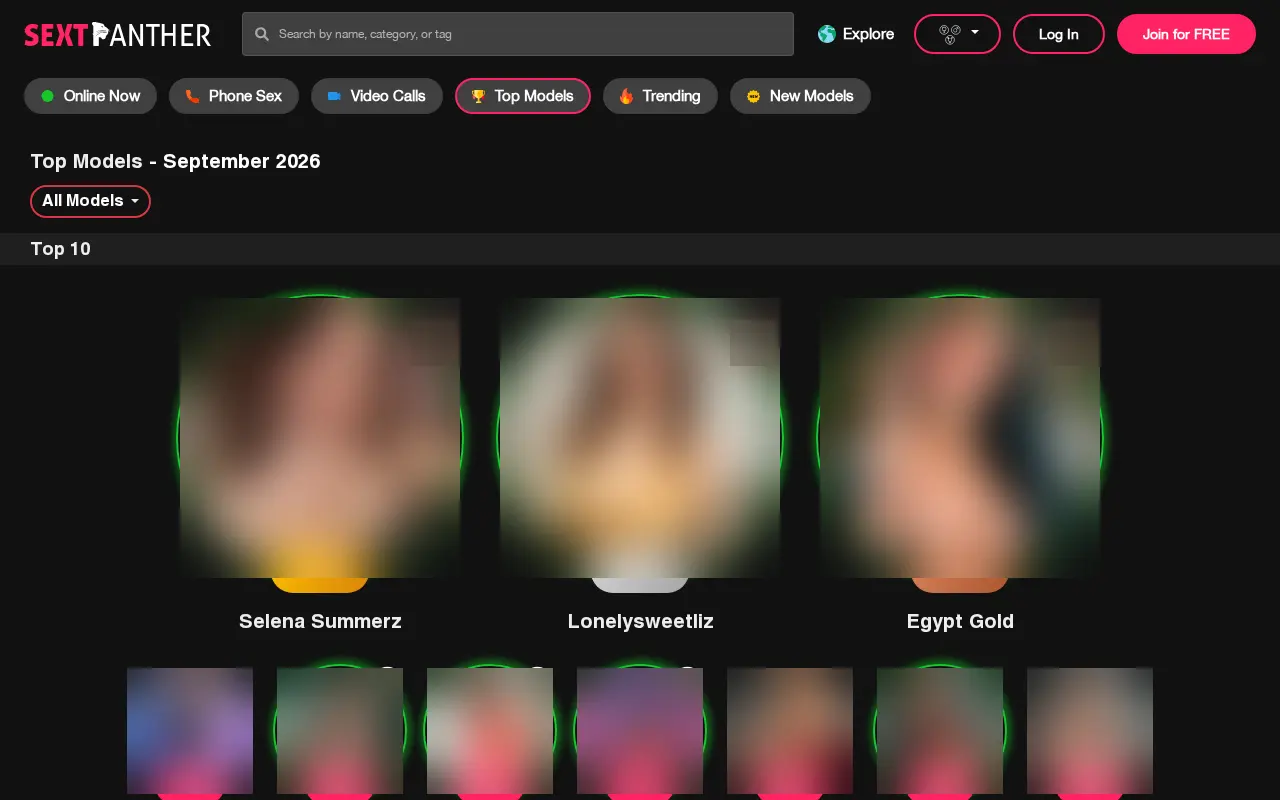Focus the search by name field
Viewport: 1280px width, 800px height.
pos(518,34)
